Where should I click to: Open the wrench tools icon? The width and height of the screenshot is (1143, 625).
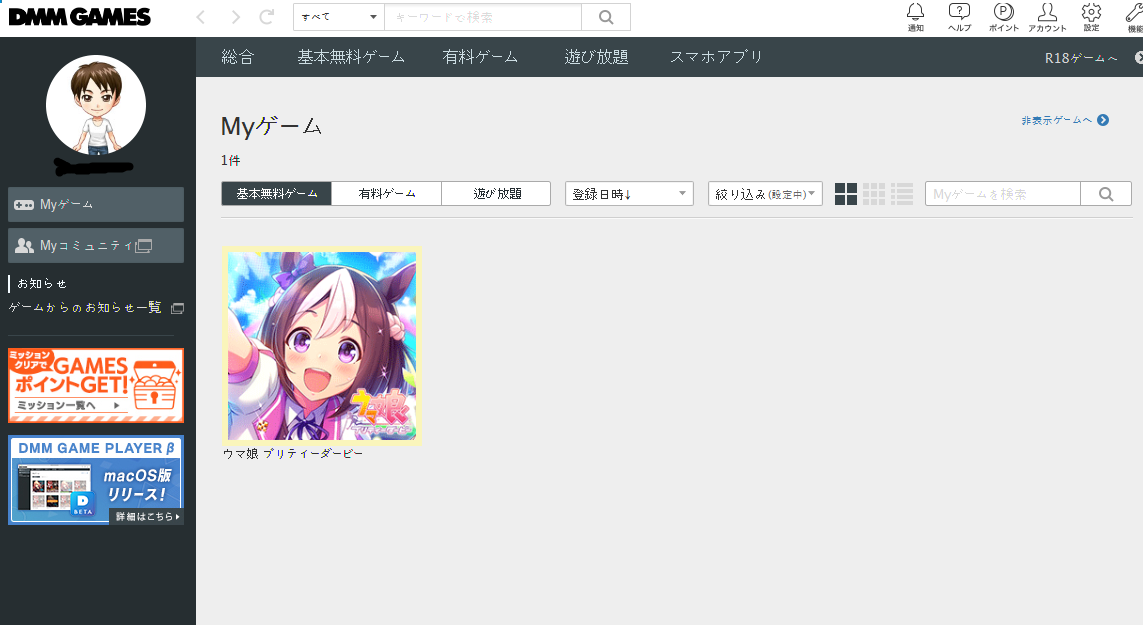tap(1134, 17)
